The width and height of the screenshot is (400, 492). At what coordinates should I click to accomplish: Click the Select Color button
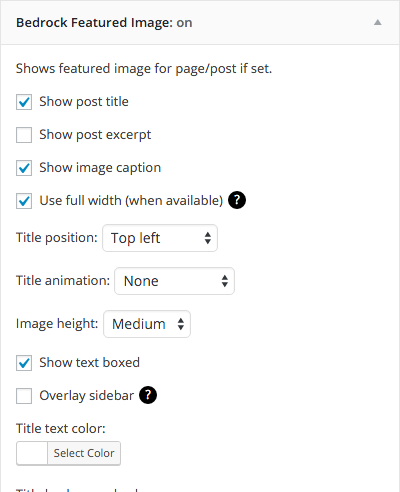pyautogui.click(x=84, y=453)
